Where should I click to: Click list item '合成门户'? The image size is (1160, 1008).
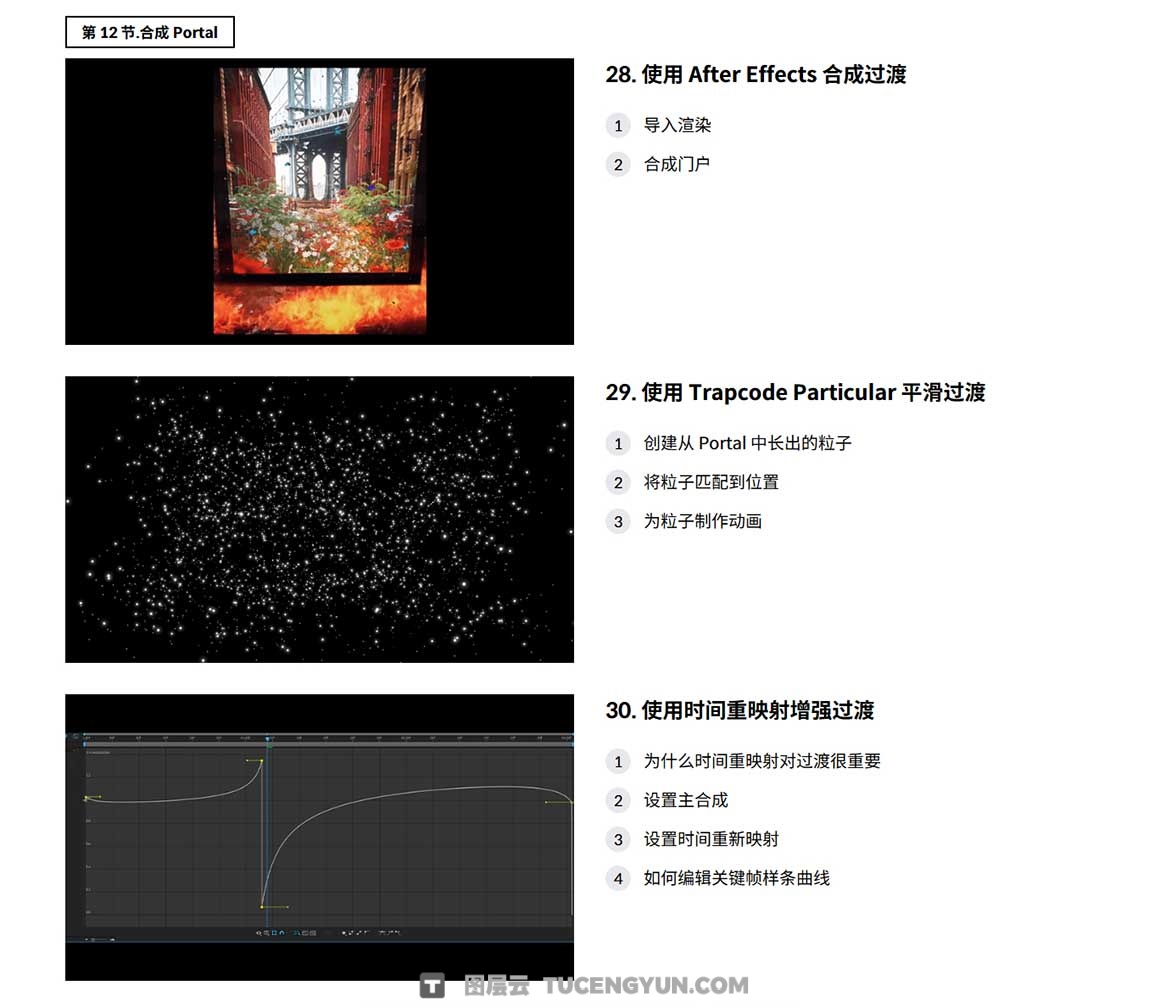[x=677, y=164]
